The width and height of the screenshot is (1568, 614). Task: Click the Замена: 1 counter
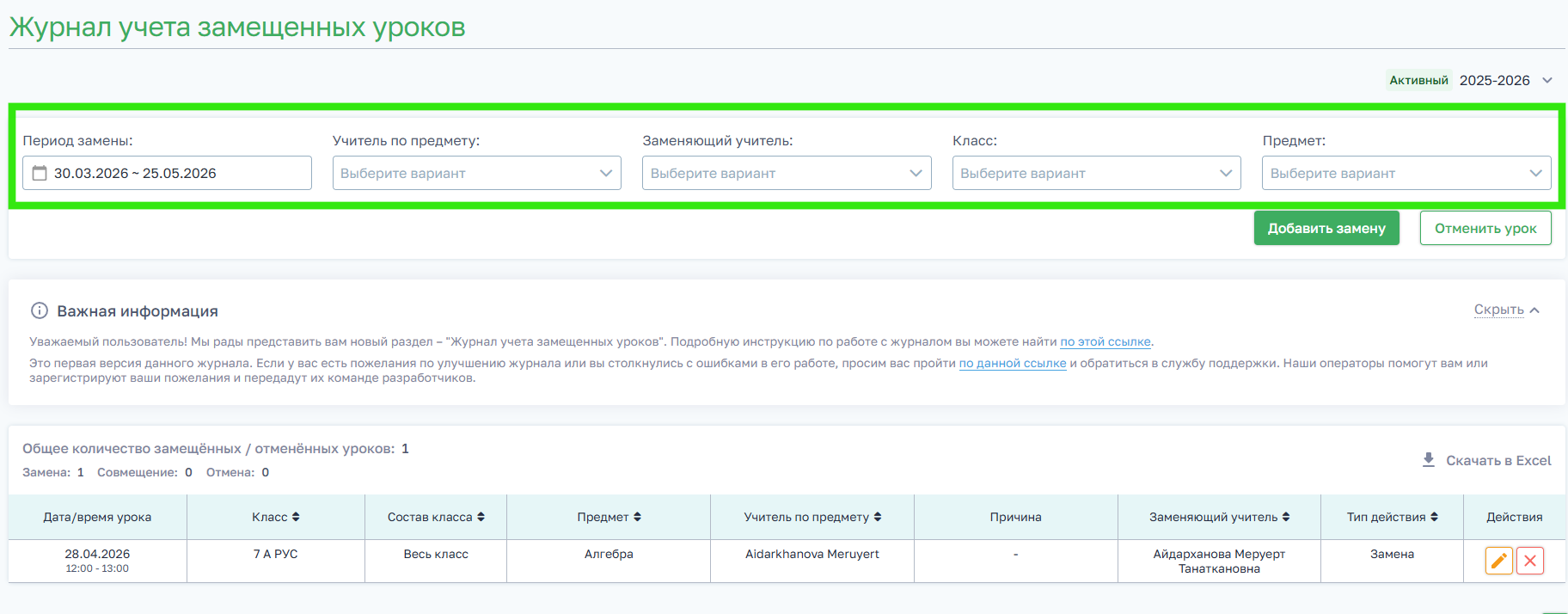click(53, 472)
